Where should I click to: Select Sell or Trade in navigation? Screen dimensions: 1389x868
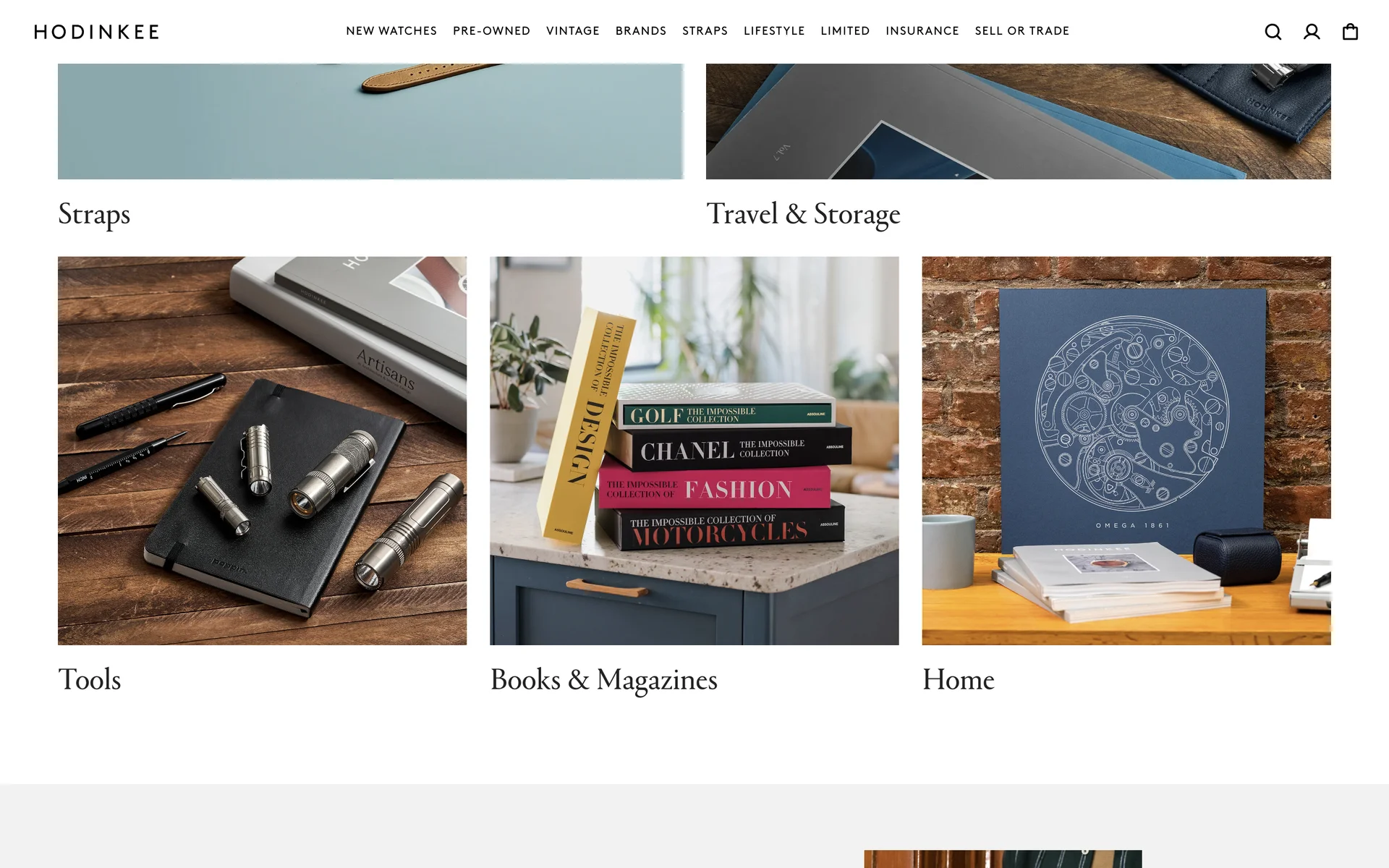[x=1022, y=31]
